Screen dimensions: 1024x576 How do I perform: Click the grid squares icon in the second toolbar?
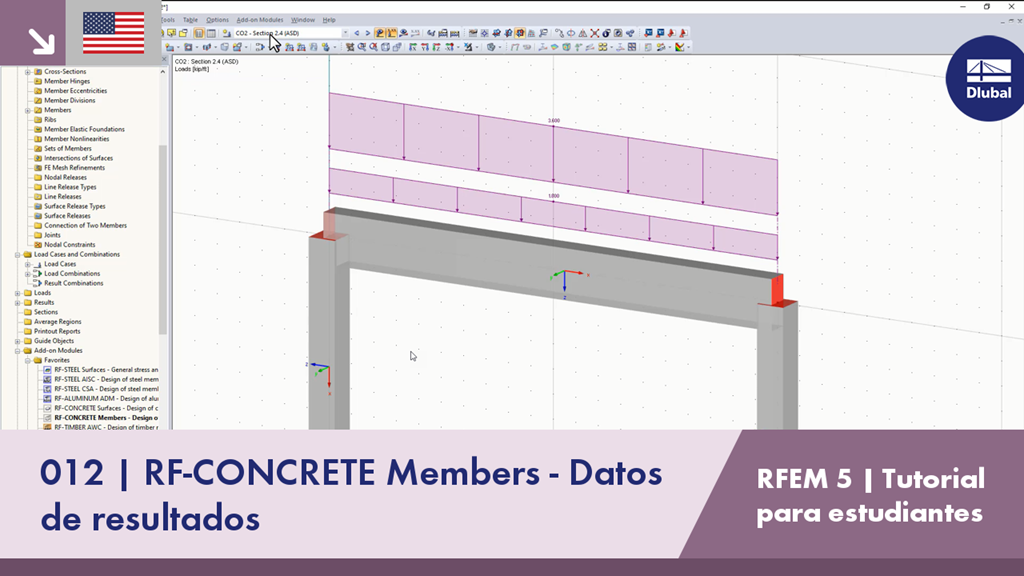[632, 47]
